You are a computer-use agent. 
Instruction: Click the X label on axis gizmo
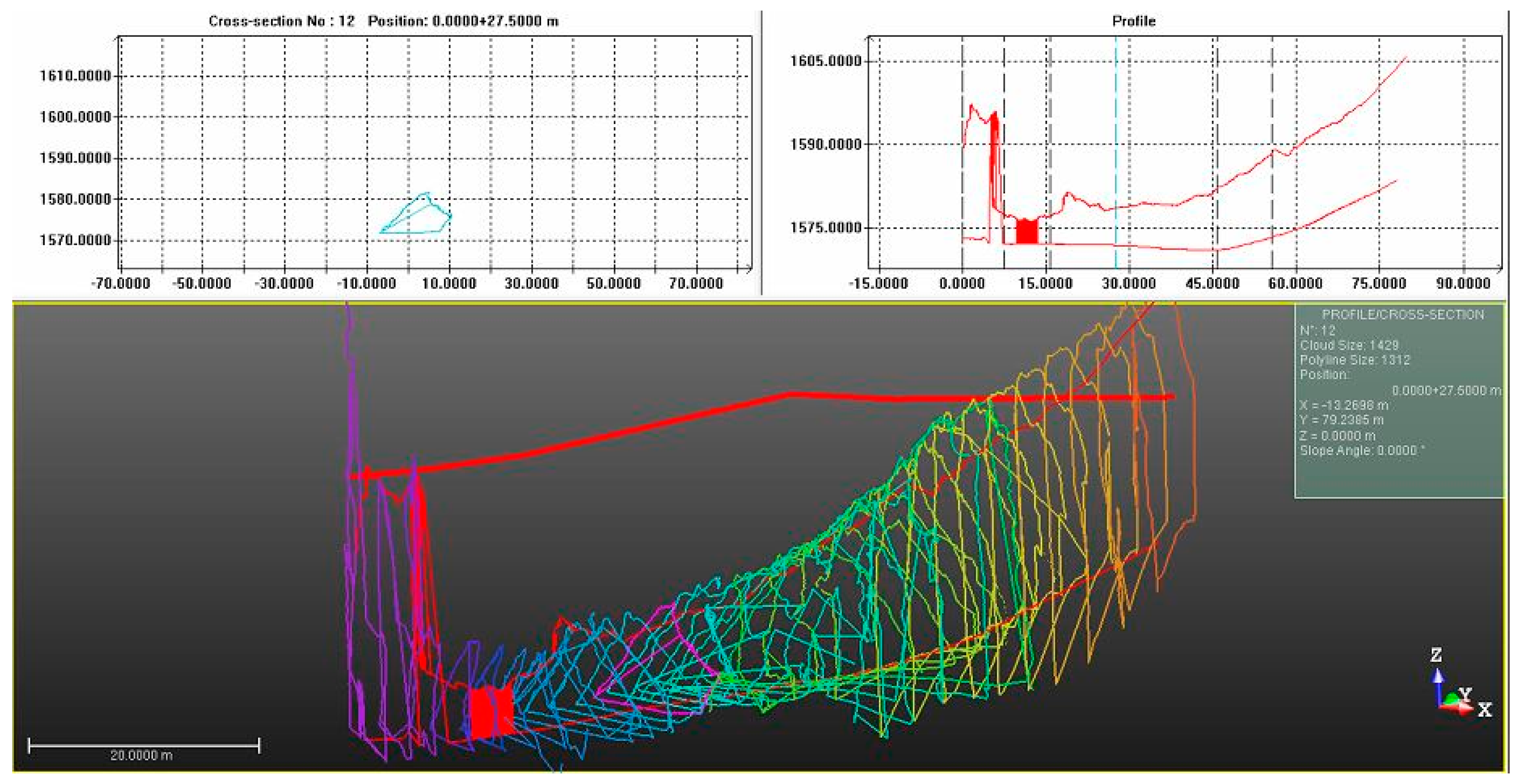[1485, 710]
